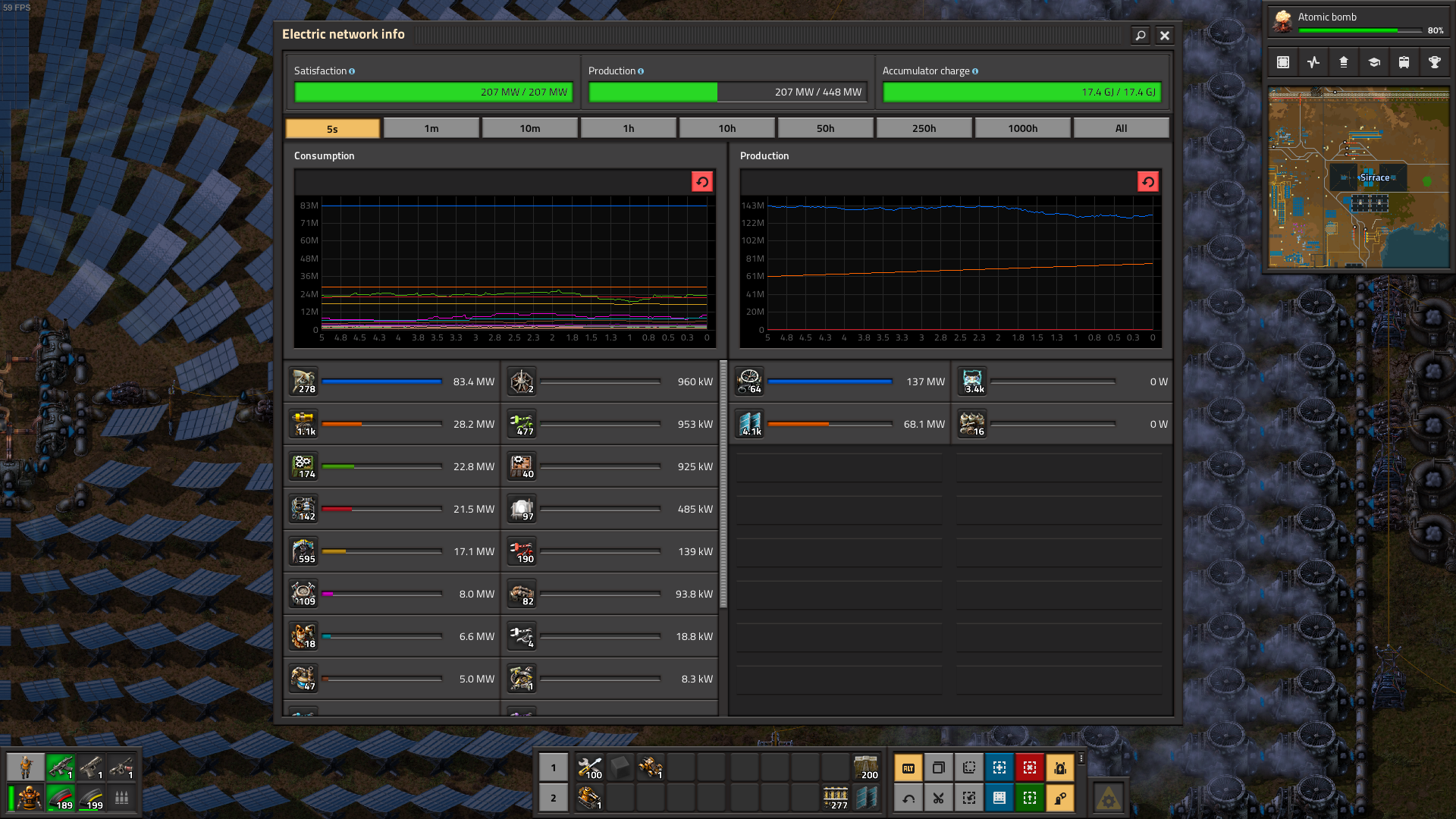The width and height of the screenshot is (1456, 819).
Task: Open the production statistics pulse icon
Action: tap(1313, 62)
